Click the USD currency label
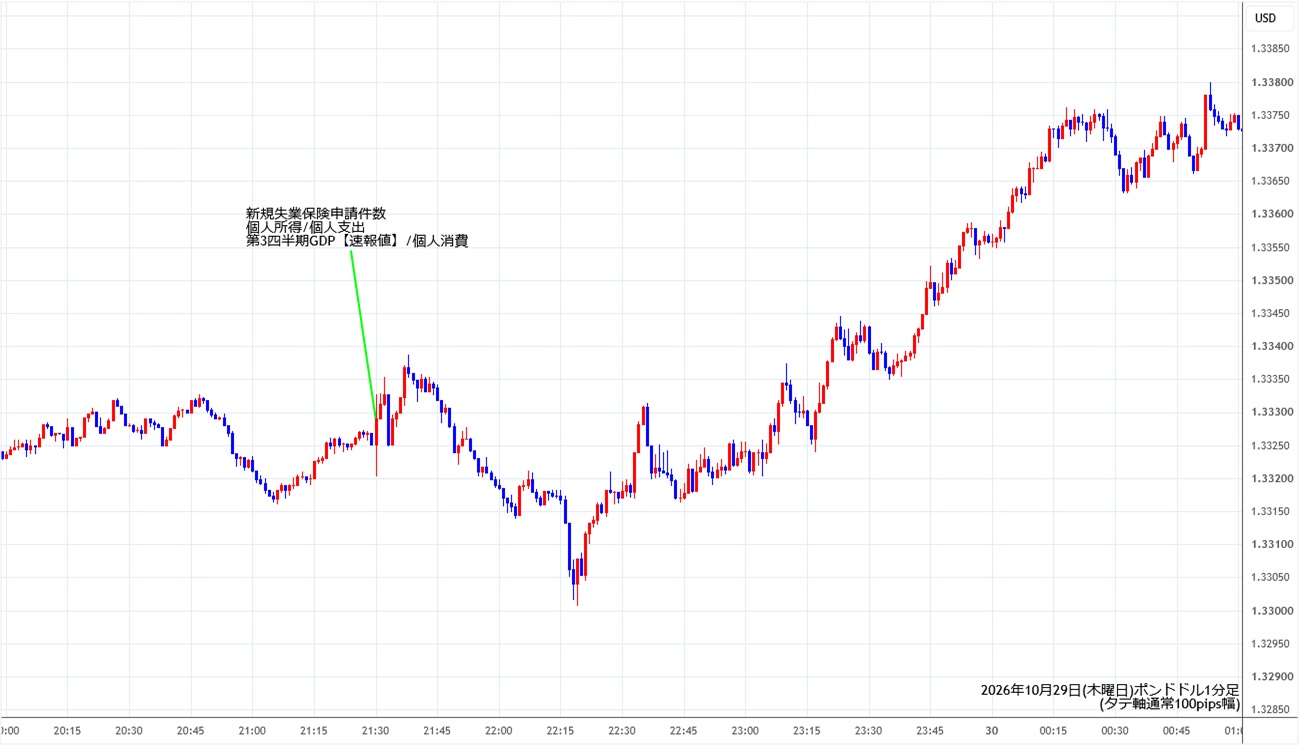The height and width of the screenshot is (745, 1300). tap(1265, 18)
